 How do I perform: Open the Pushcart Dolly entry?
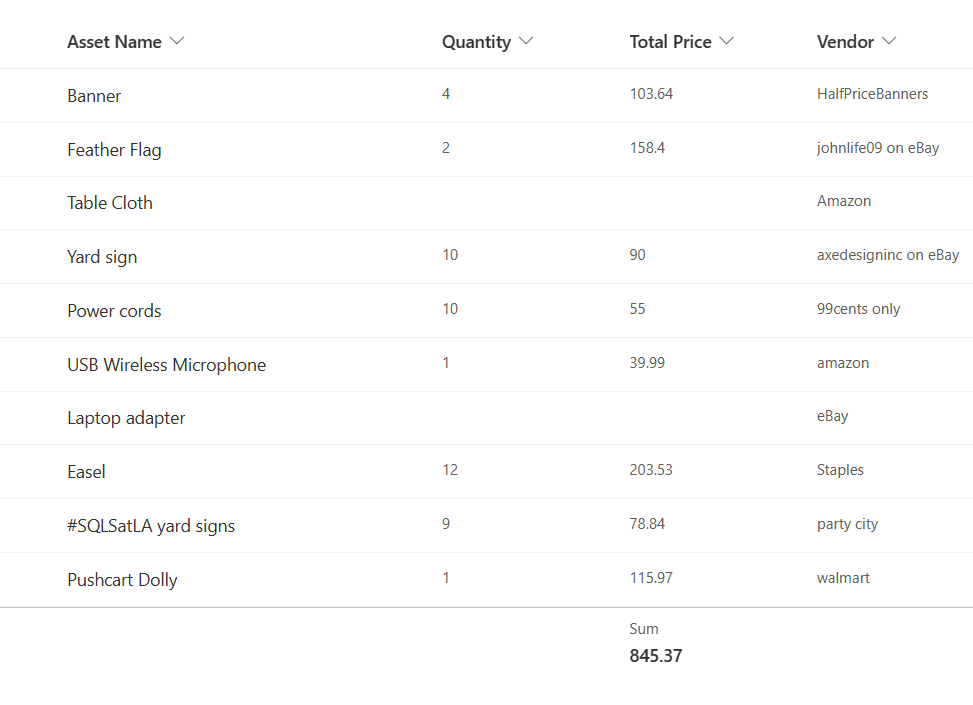point(122,580)
